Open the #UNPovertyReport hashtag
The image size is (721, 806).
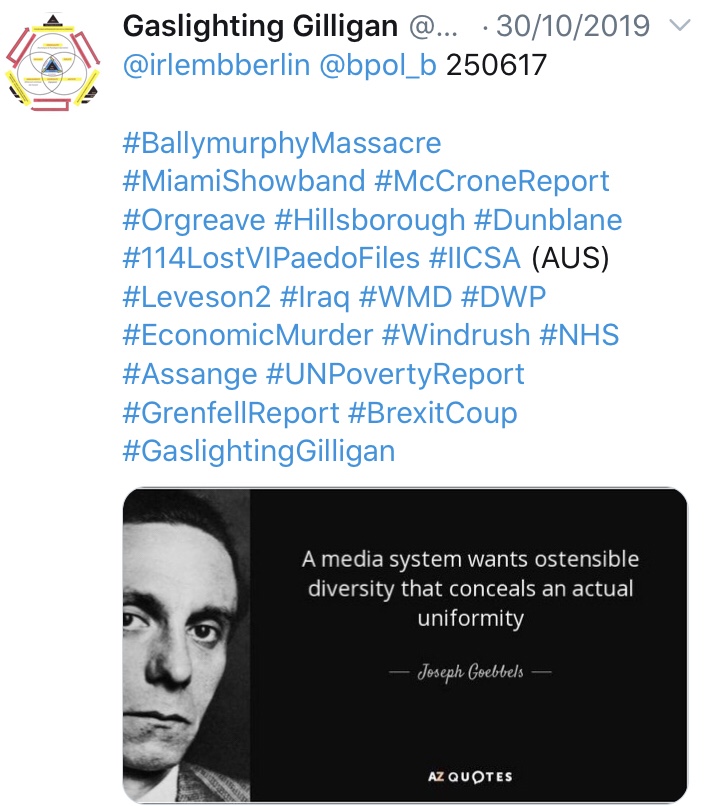point(395,374)
